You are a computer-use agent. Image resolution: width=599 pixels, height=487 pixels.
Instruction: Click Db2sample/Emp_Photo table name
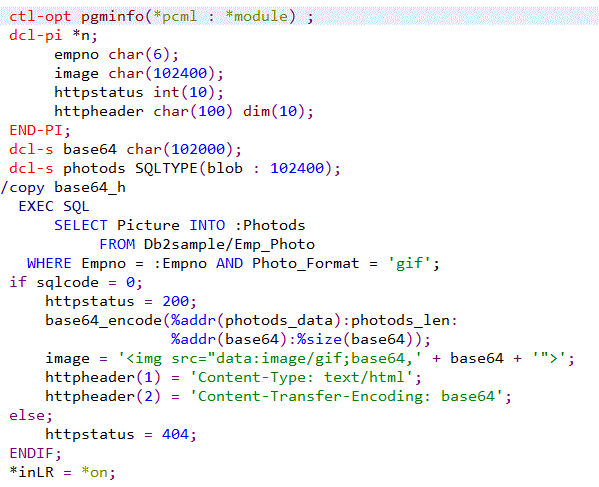pos(229,244)
